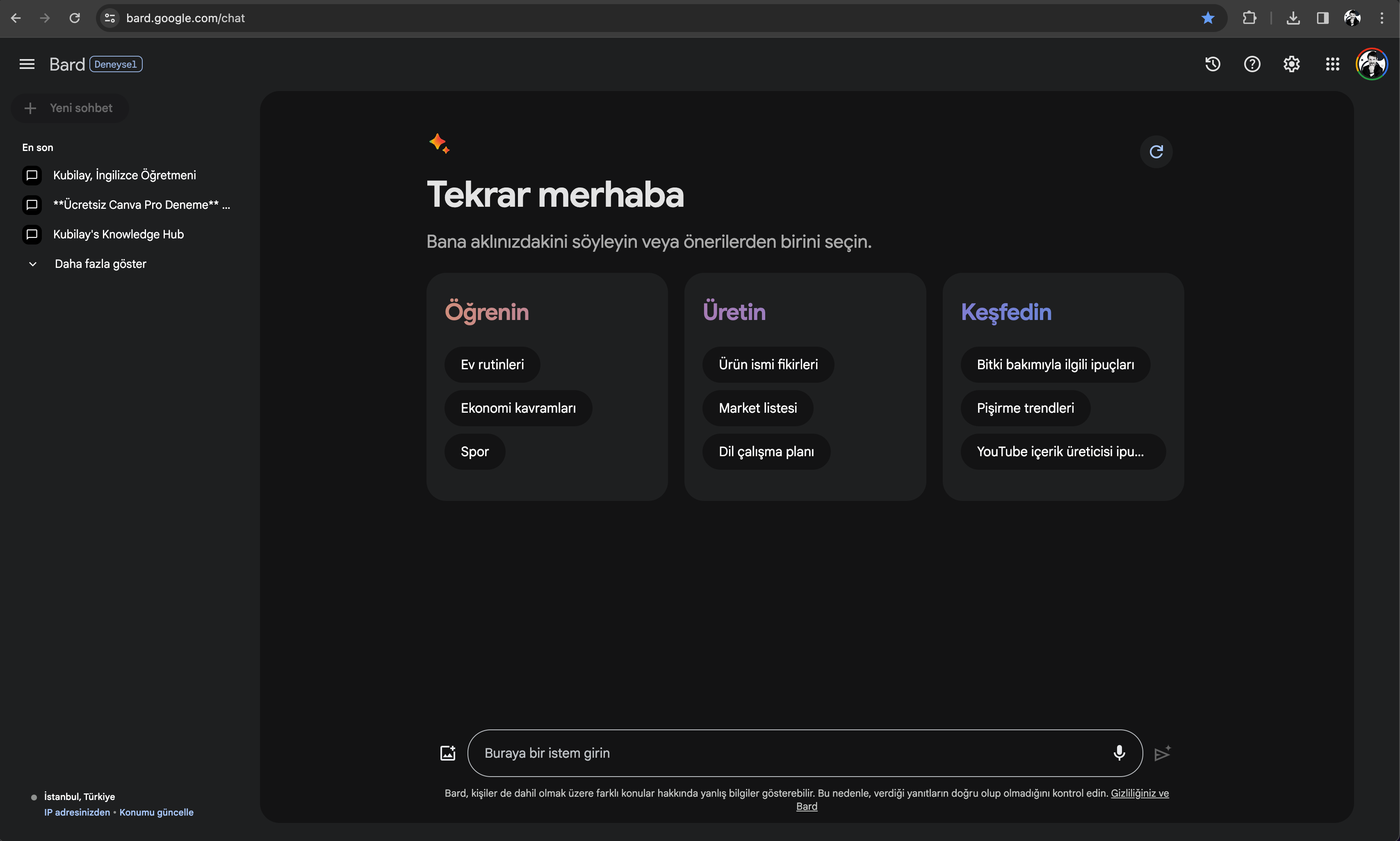This screenshot has height=841, width=1400.
Task: View site information icon in address bar
Action: click(110, 18)
